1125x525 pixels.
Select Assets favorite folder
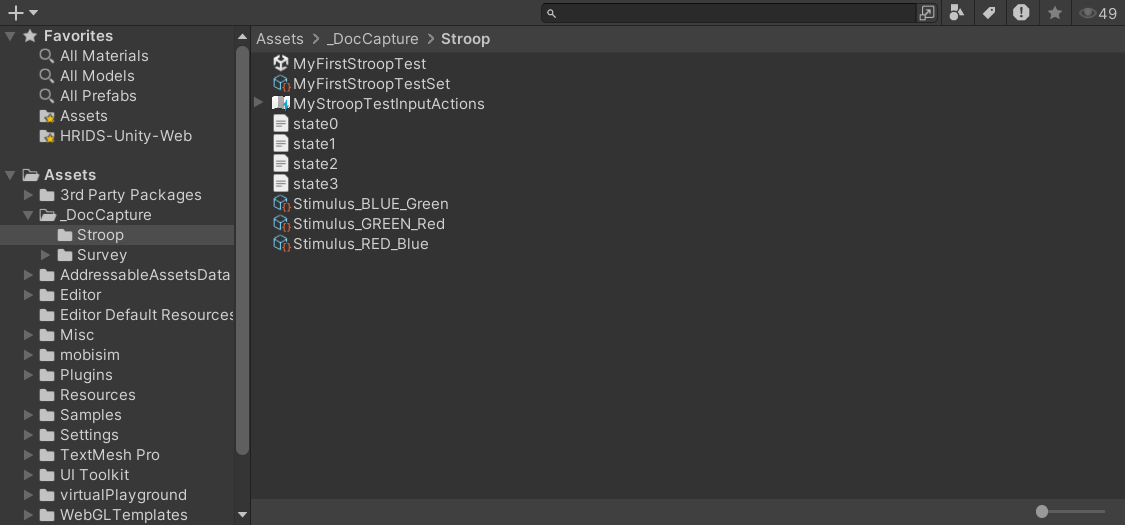coord(84,116)
